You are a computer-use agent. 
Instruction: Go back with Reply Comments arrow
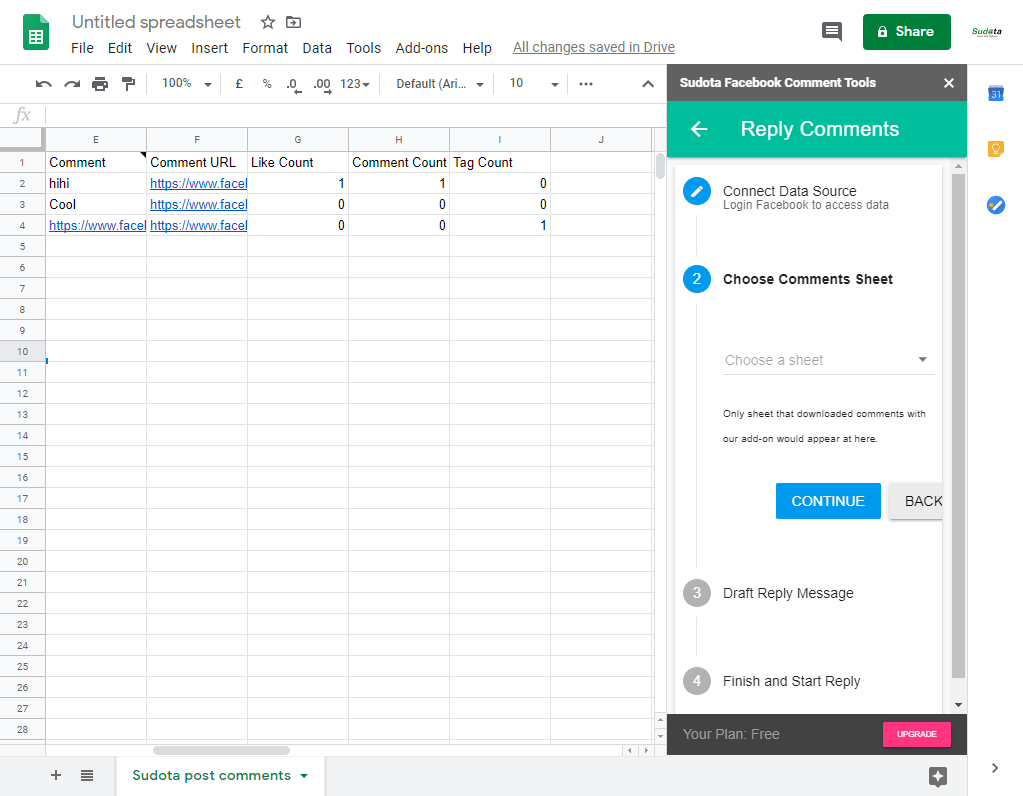pyautogui.click(x=699, y=129)
